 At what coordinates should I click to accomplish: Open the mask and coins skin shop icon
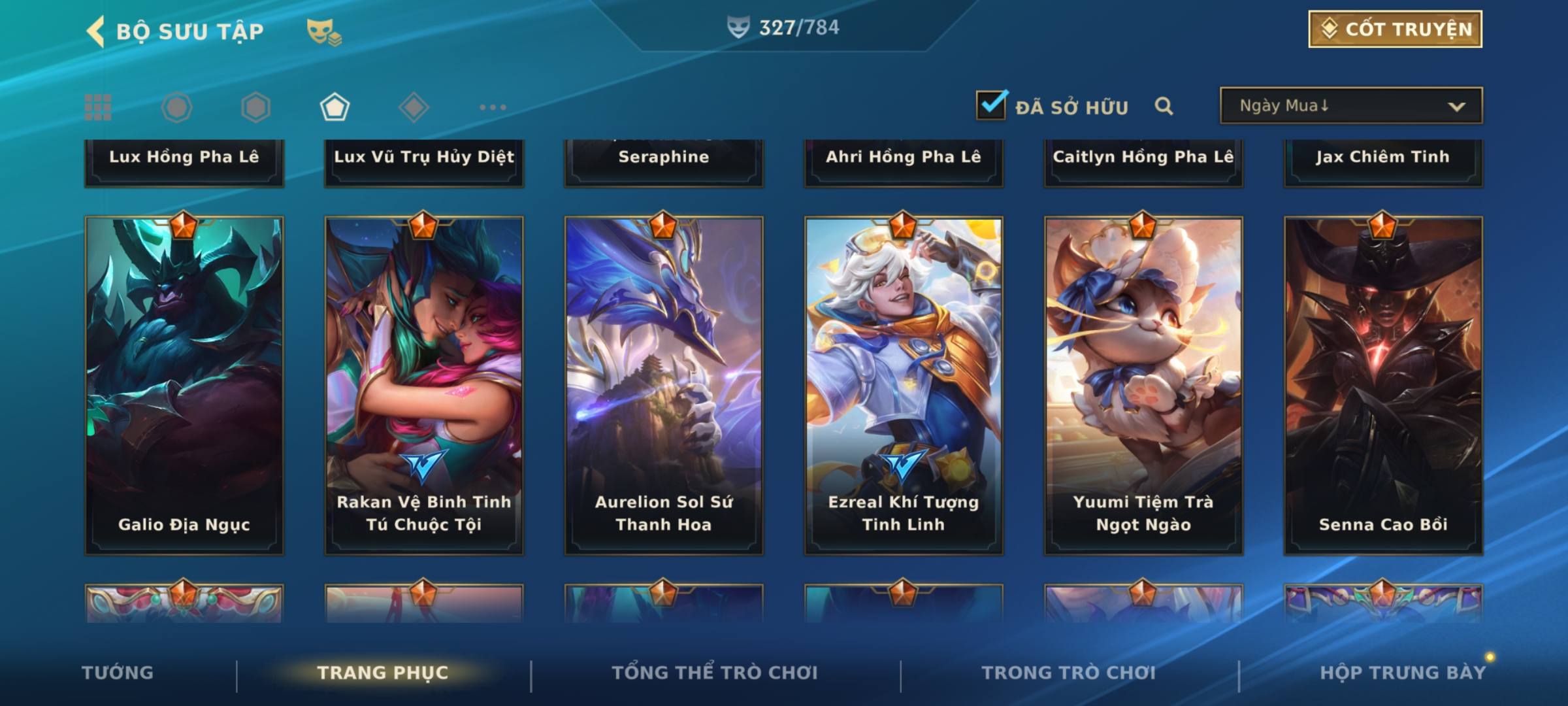pos(324,31)
